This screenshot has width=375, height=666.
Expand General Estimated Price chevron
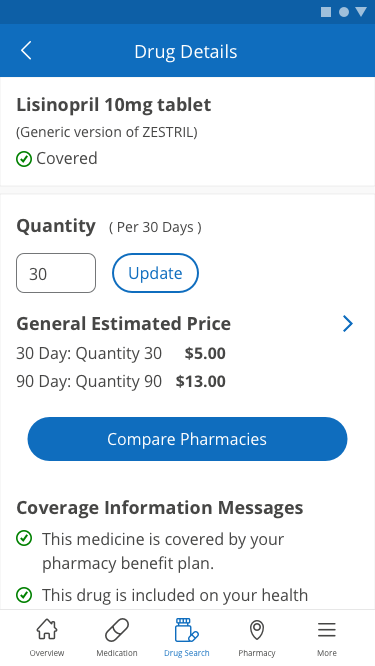(348, 324)
